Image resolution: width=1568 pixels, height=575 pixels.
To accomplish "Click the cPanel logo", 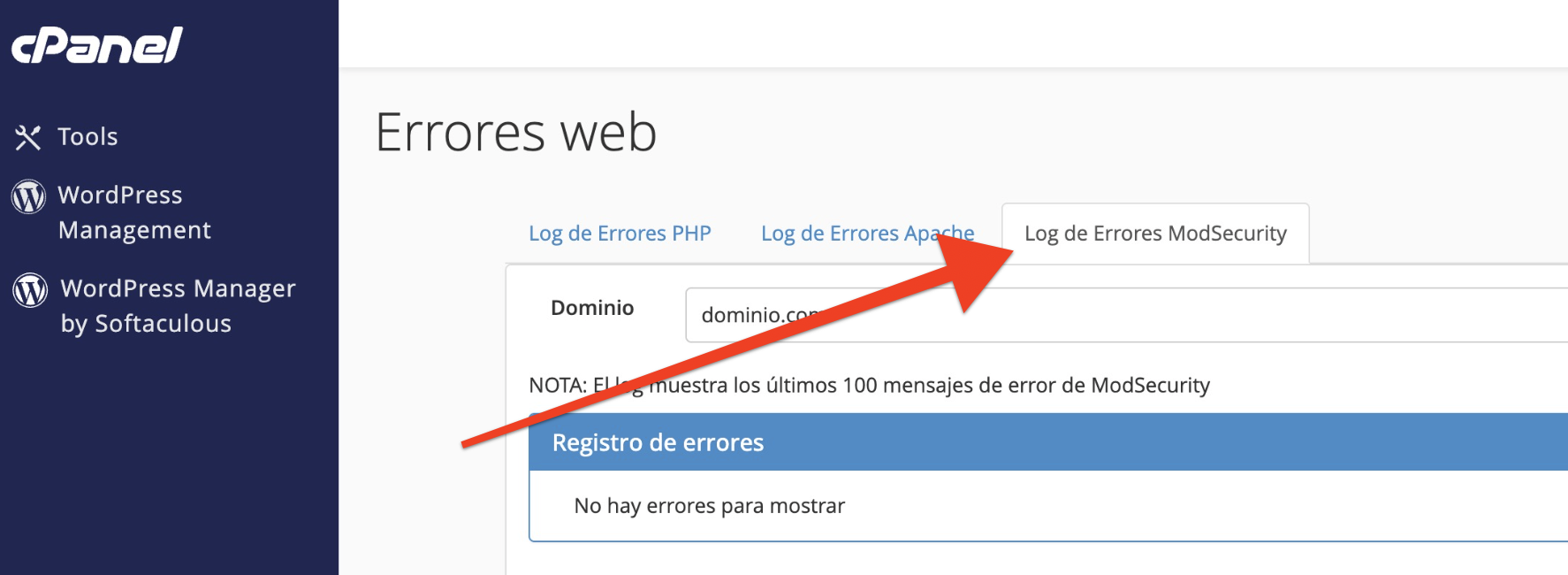I will pos(96,46).
